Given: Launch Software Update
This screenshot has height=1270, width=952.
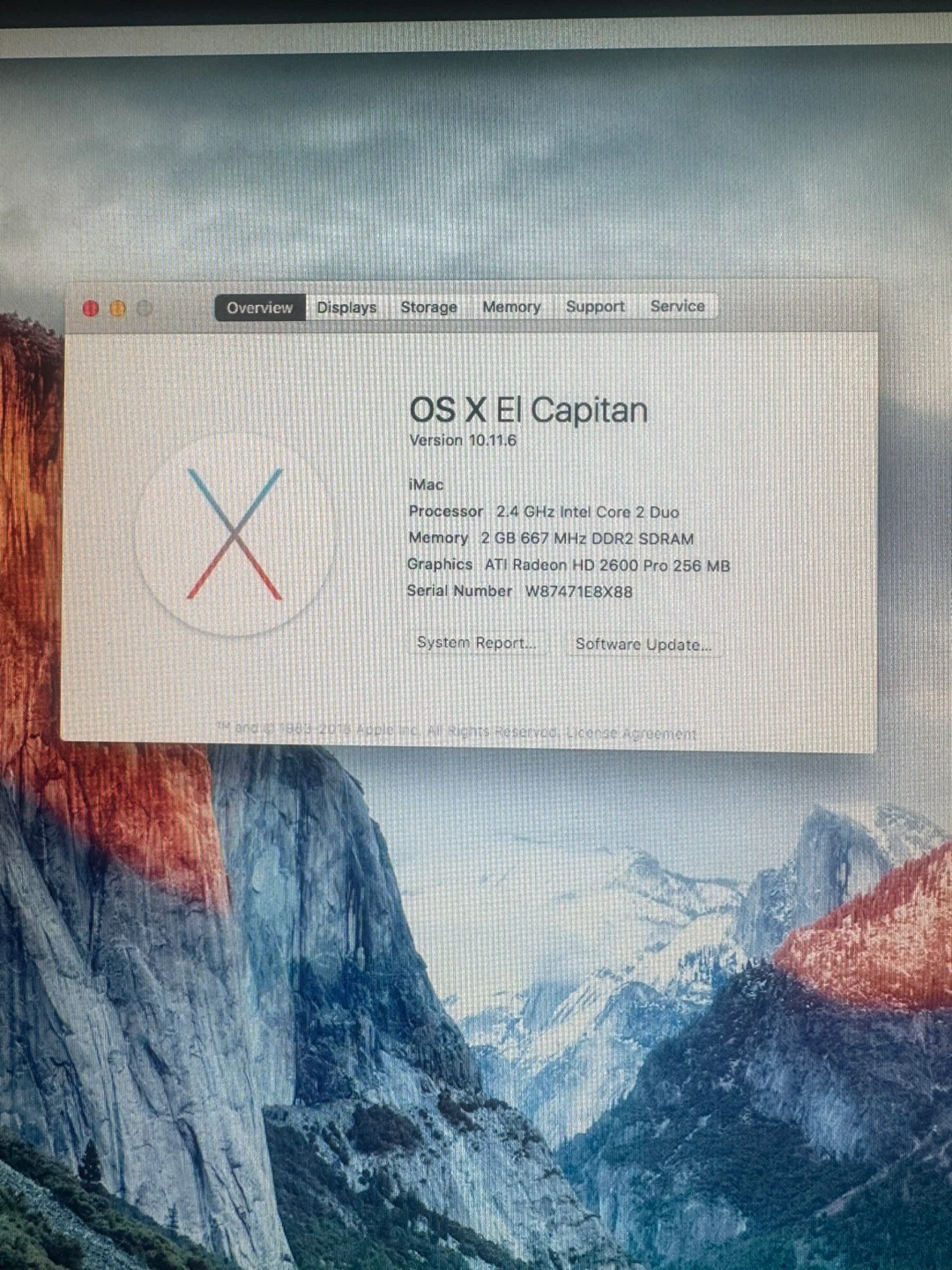Looking at the screenshot, I should 643,645.
